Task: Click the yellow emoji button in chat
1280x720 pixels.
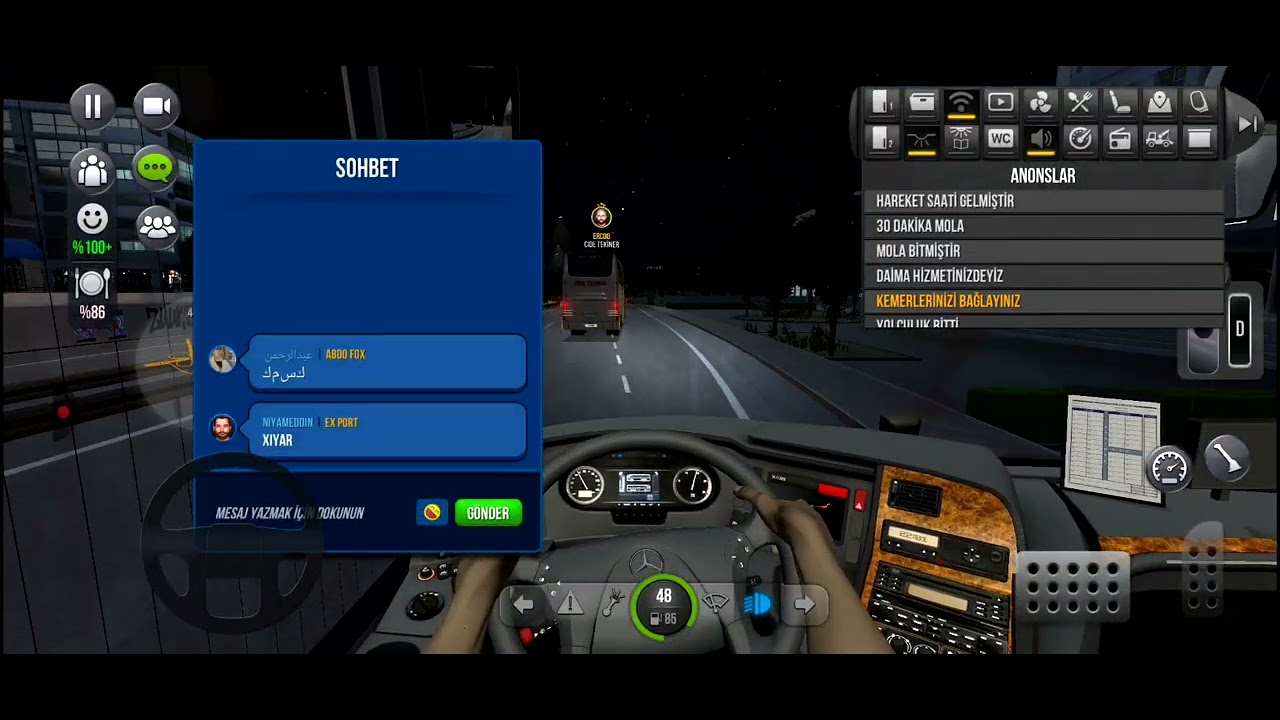Action: [432, 513]
